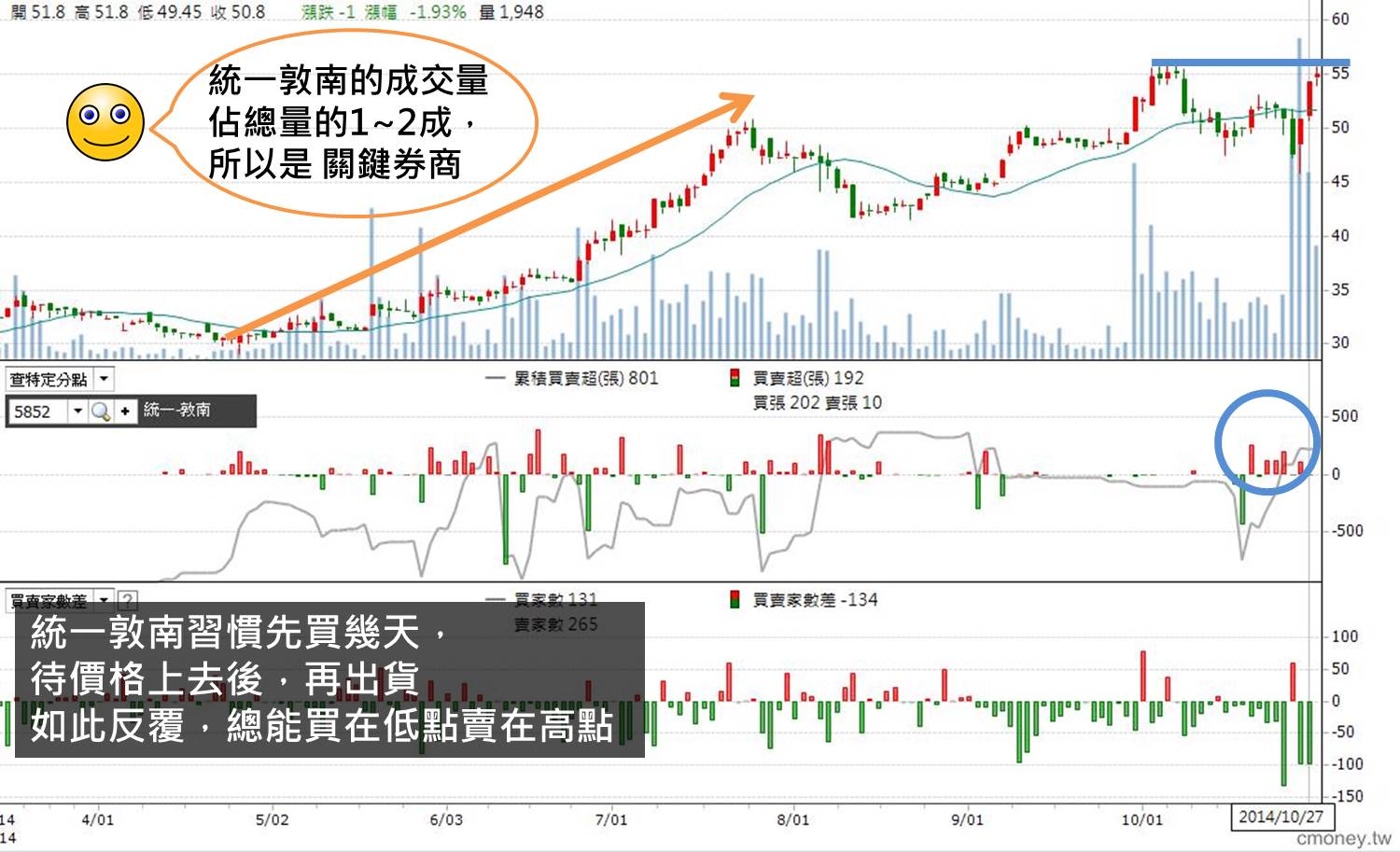Click the high price 高 51.8 value
This screenshot has width=1400, height=852.
point(101,12)
